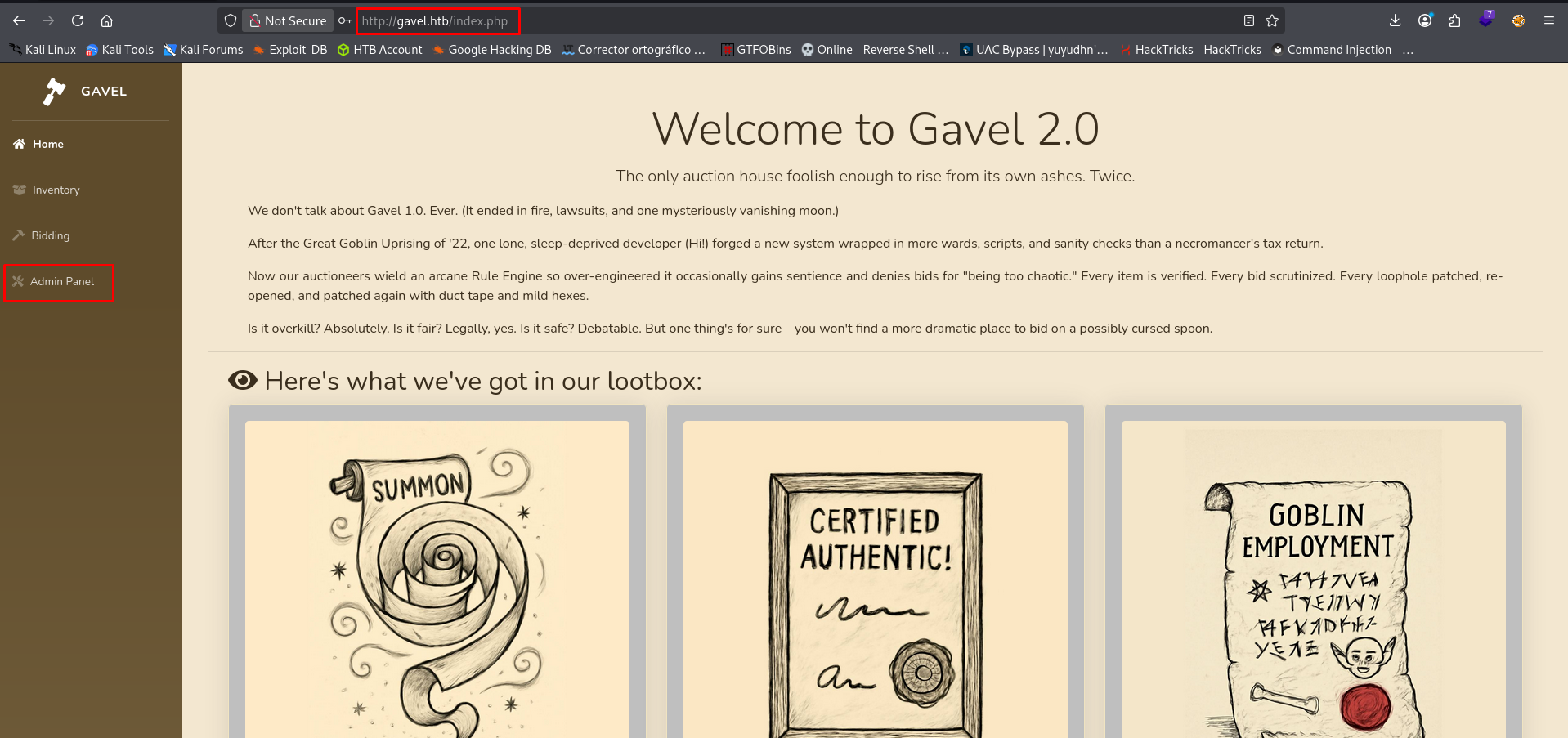Viewport: 1568px width, 738px height.
Task: Click the browser reload icon
Action: coord(78,20)
